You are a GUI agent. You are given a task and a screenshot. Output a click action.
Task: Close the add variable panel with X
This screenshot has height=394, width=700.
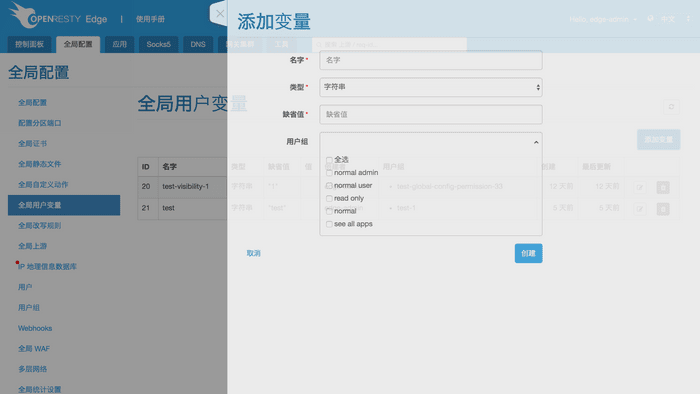(220, 13)
